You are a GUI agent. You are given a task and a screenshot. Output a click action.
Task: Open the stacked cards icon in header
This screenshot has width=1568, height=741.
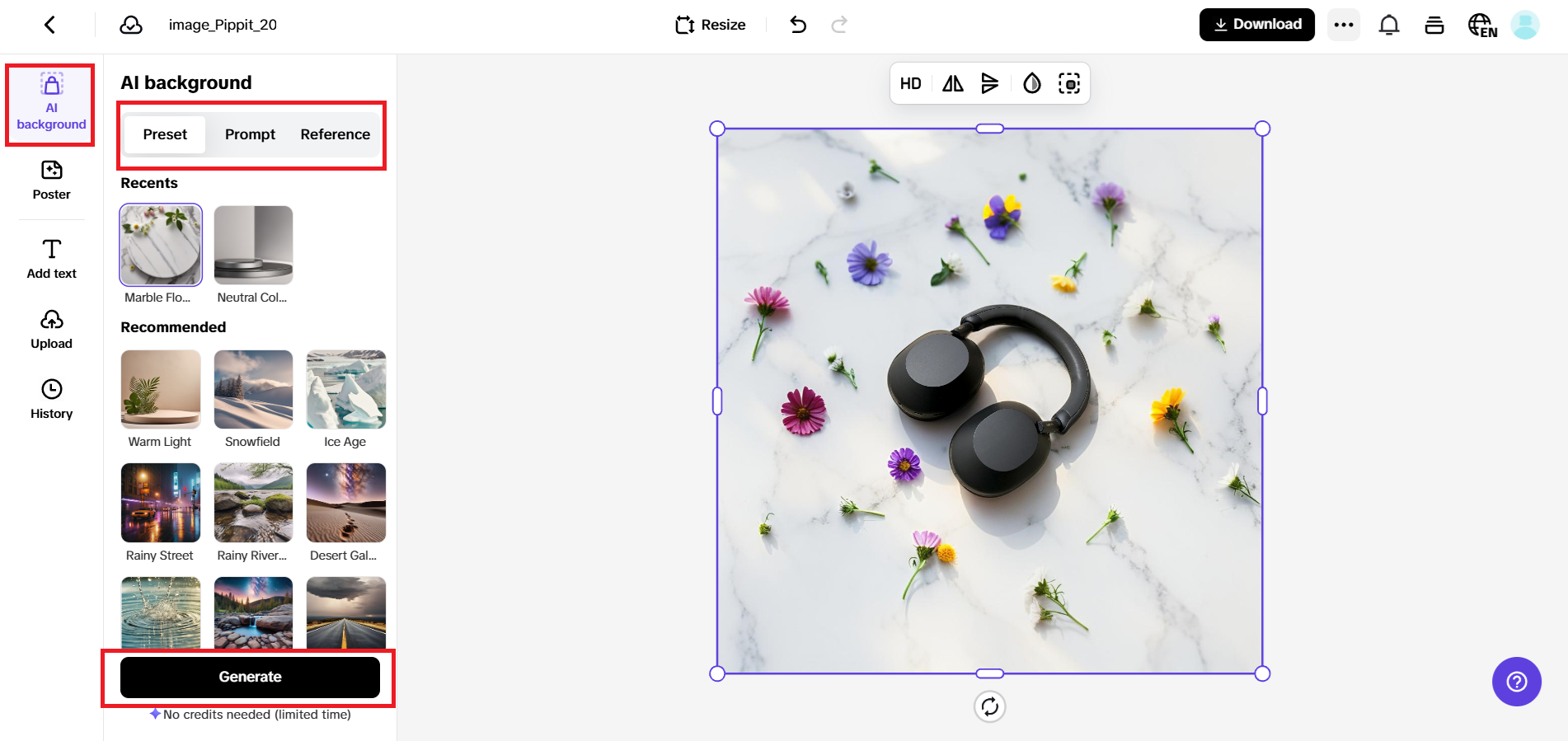(x=1434, y=25)
